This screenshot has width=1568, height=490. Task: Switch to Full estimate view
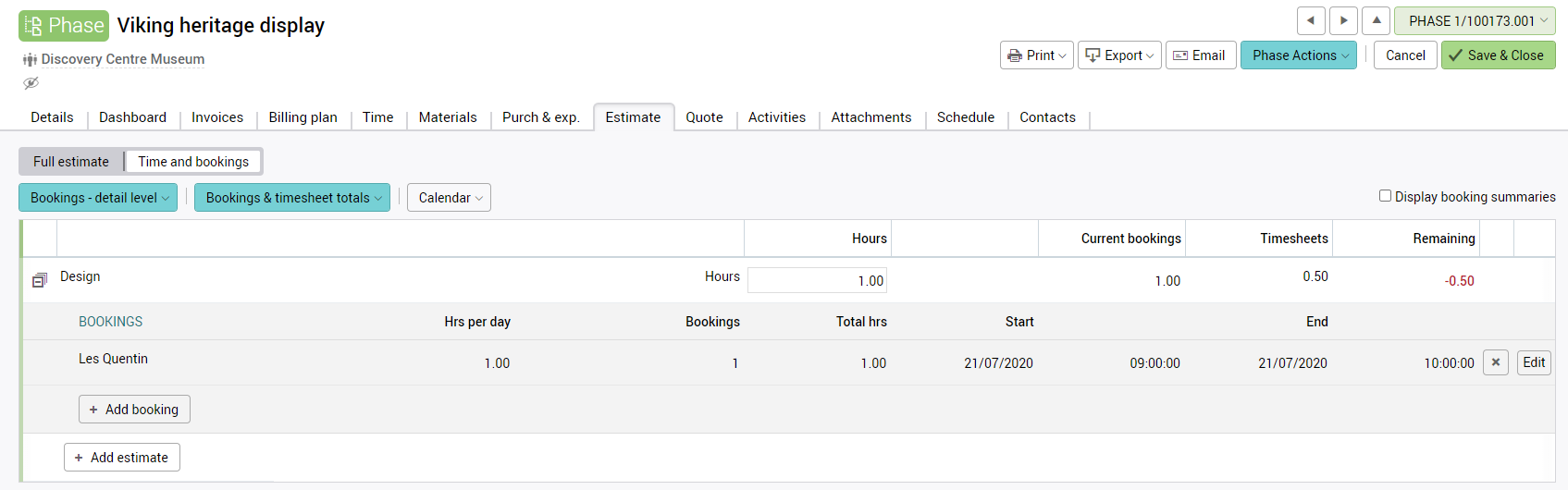click(71, 162)
